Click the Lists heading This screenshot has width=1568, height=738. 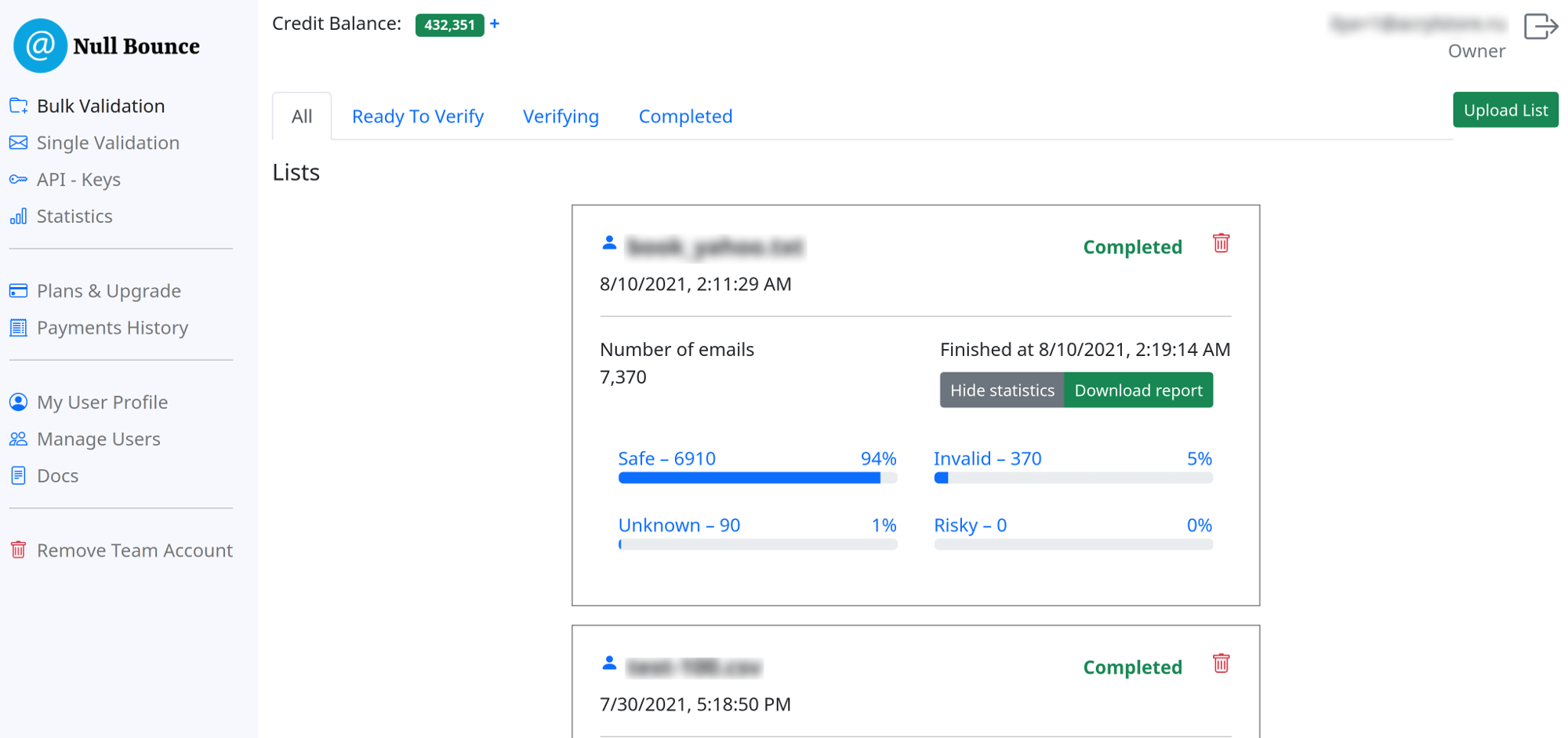tap(296, 172)
